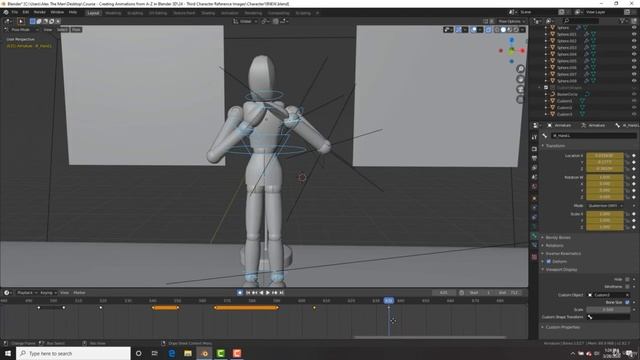This screenshot has width=640, height=360.
Task: Click the timeline Start frame field
Action: (x=481, y=293)
